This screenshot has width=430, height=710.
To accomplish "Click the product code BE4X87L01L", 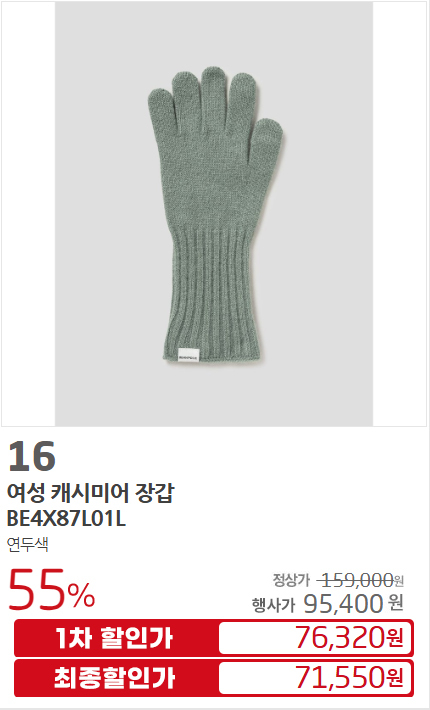I will point(66,519).
